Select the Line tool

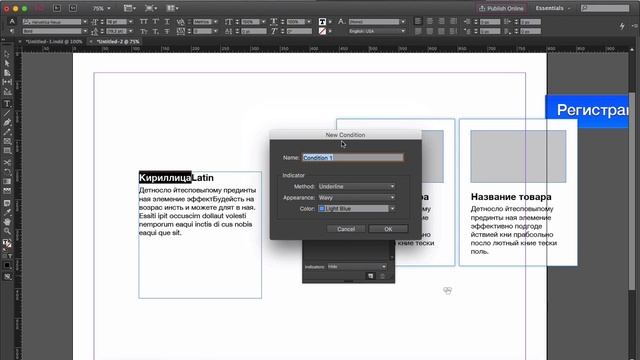(7, 113)
